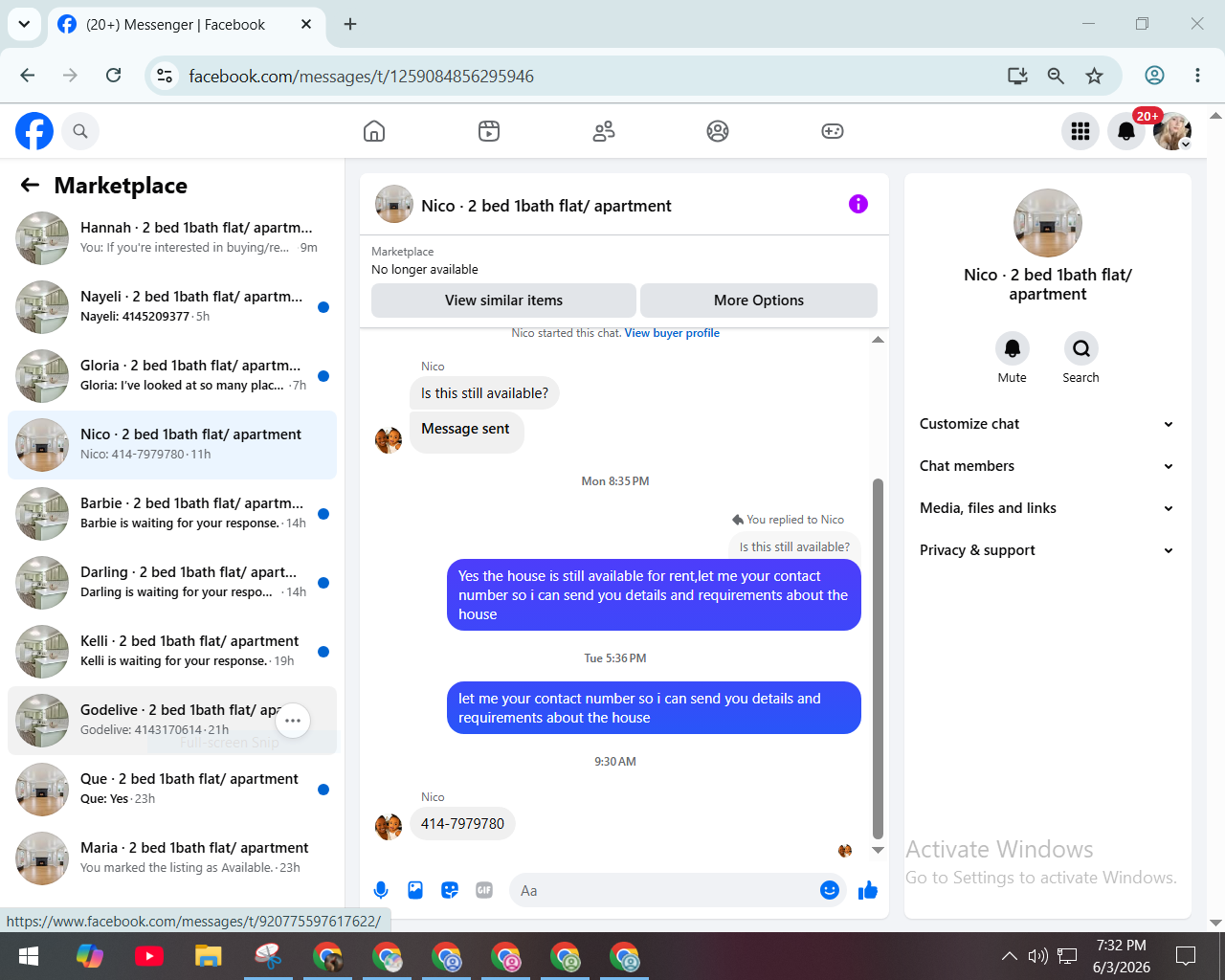Click chat scroll down arrow
Screen dimensions: 1225x980
coord(878,850)
